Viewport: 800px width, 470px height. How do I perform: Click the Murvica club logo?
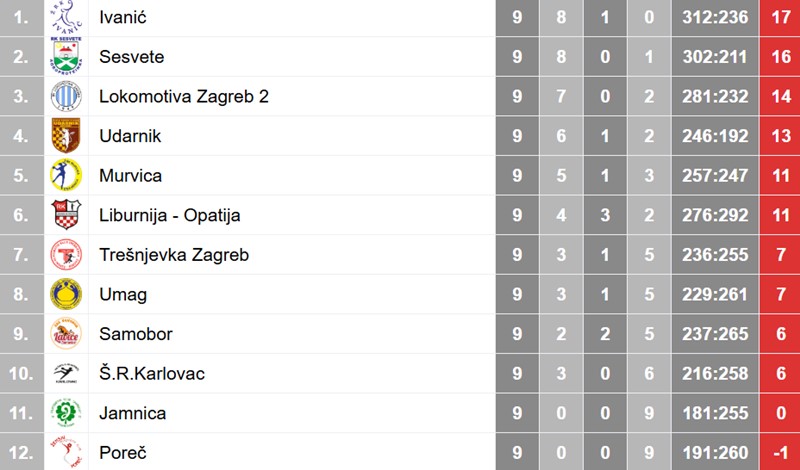coord(67,175)
